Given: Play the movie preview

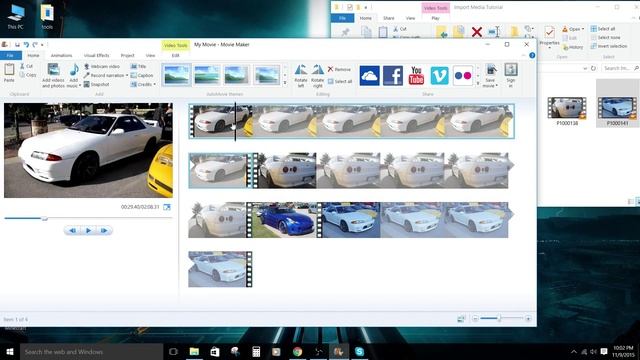Looking at the screenshot, I should click(88, 231).
